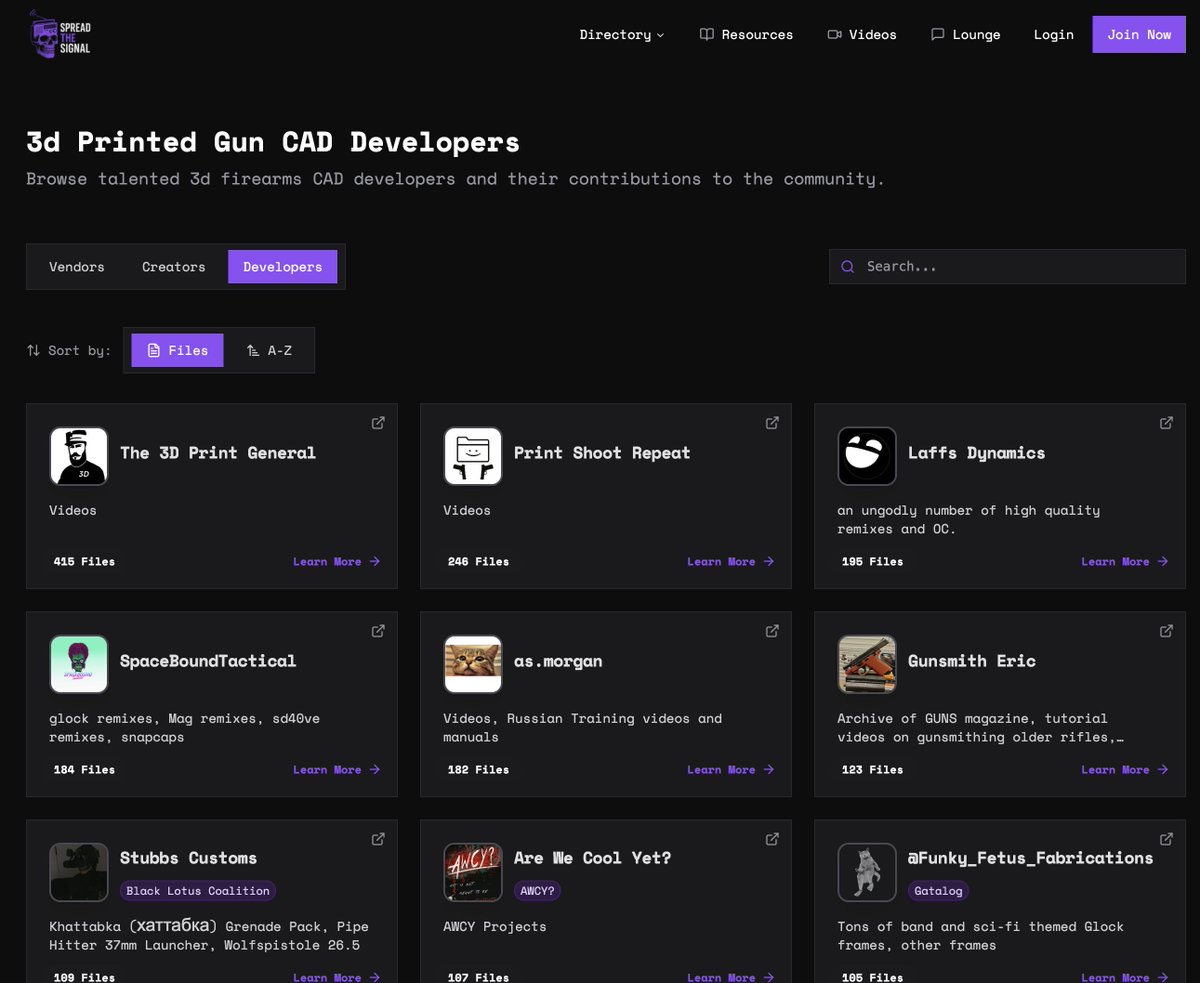Click the SpaceBoundTactical avatar thumbnail

click(x=79, y=663)
